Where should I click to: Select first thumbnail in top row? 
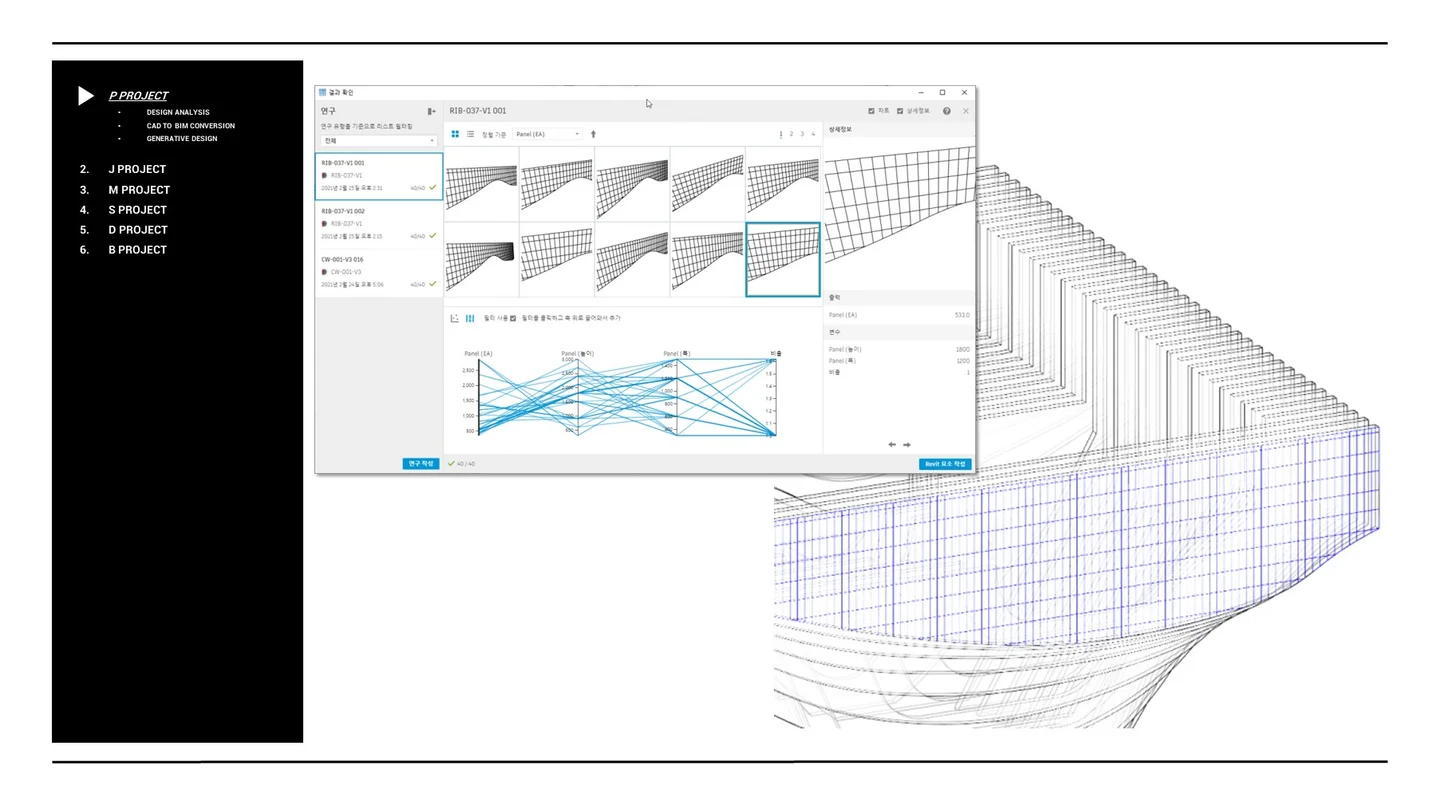482,184
